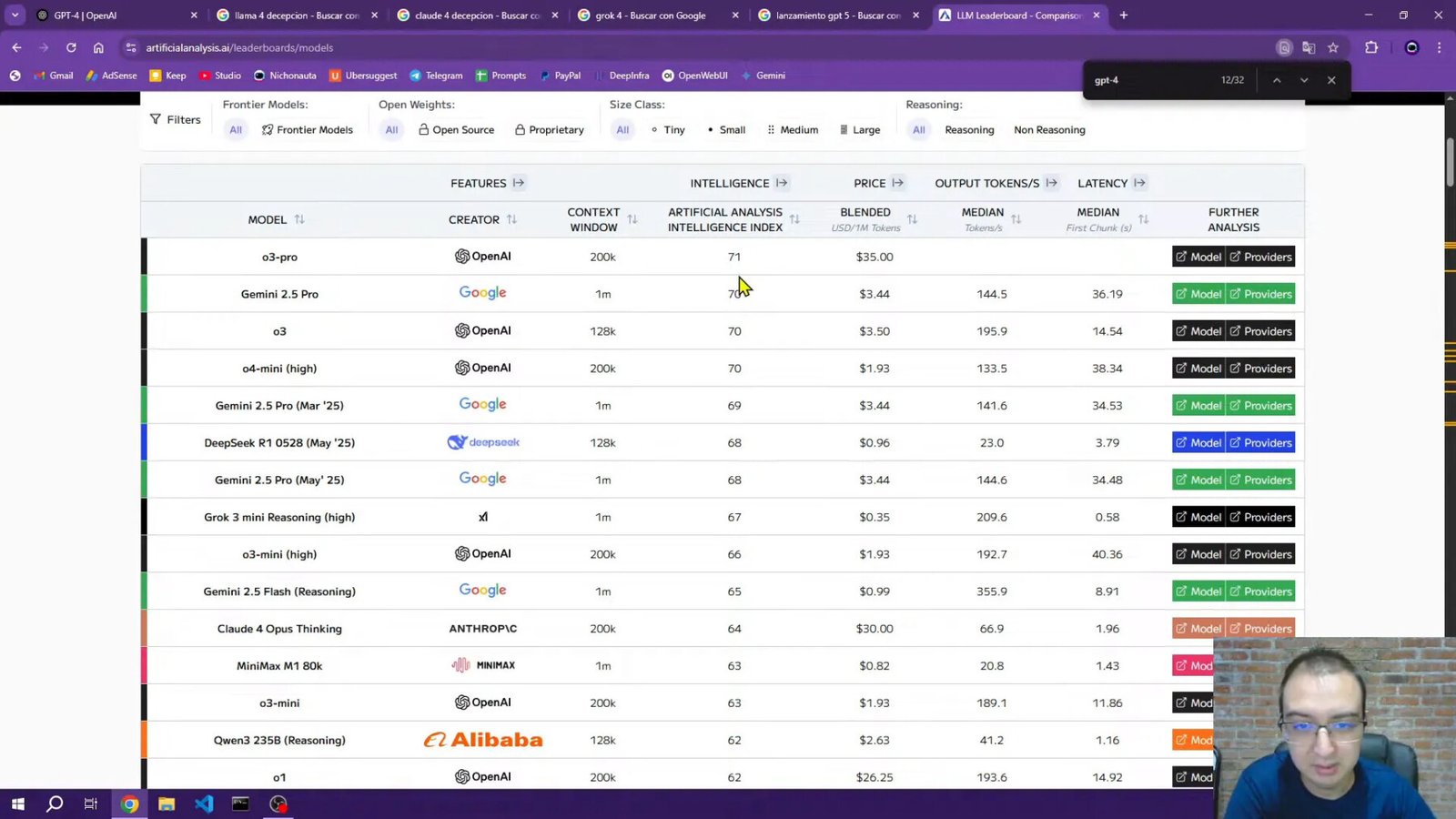Reload the current page
Image resolution: width=1456 pixels, height=819 pixels.
click(71, 47)
